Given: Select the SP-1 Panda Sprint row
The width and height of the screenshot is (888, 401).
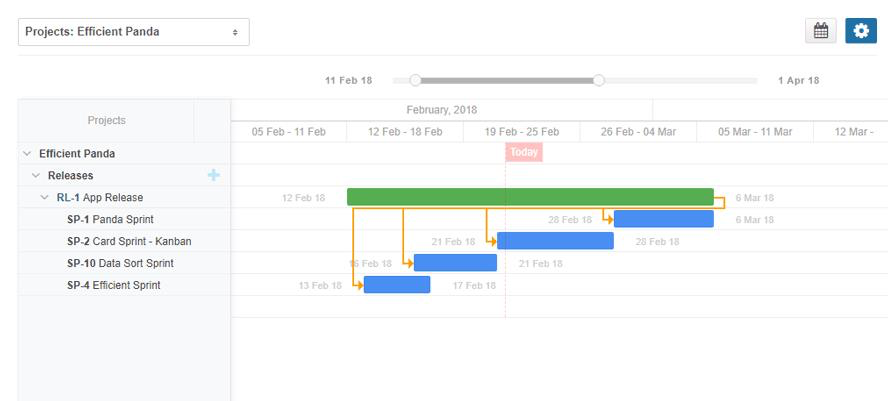Looking at the screenshot, I should tap(110, 220).
